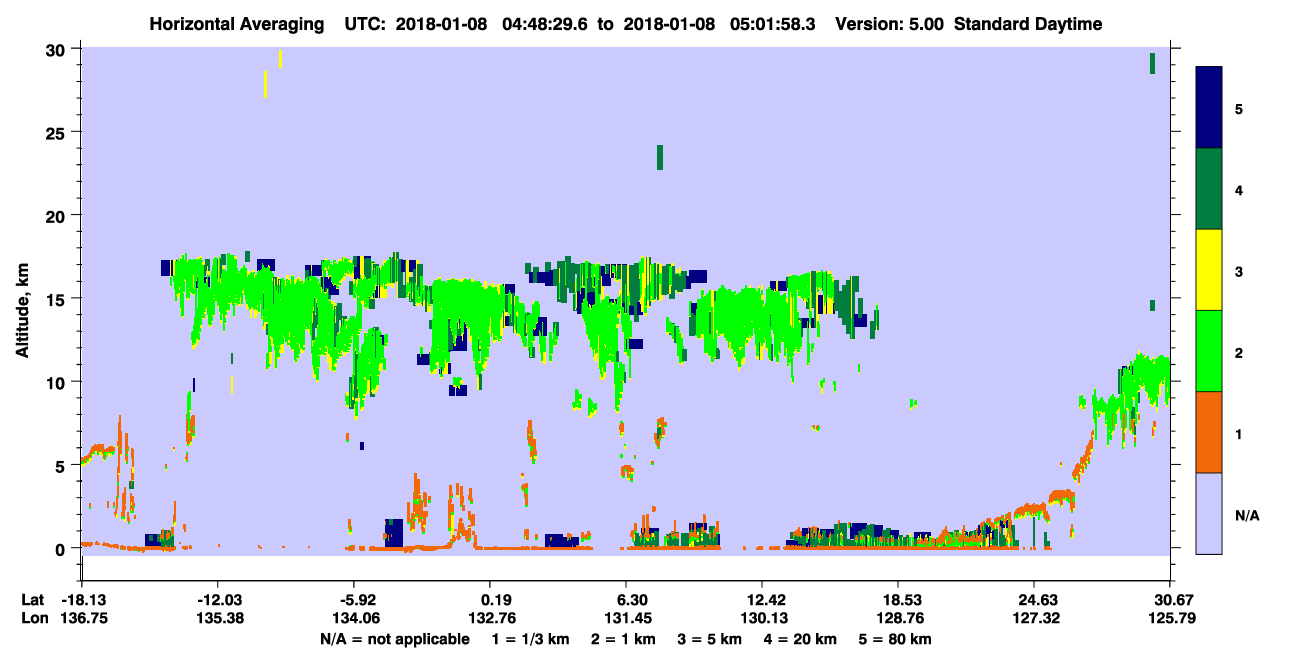
Task: Click the lavender N/A colorbar segment
Action: (x=1210, y=513)
